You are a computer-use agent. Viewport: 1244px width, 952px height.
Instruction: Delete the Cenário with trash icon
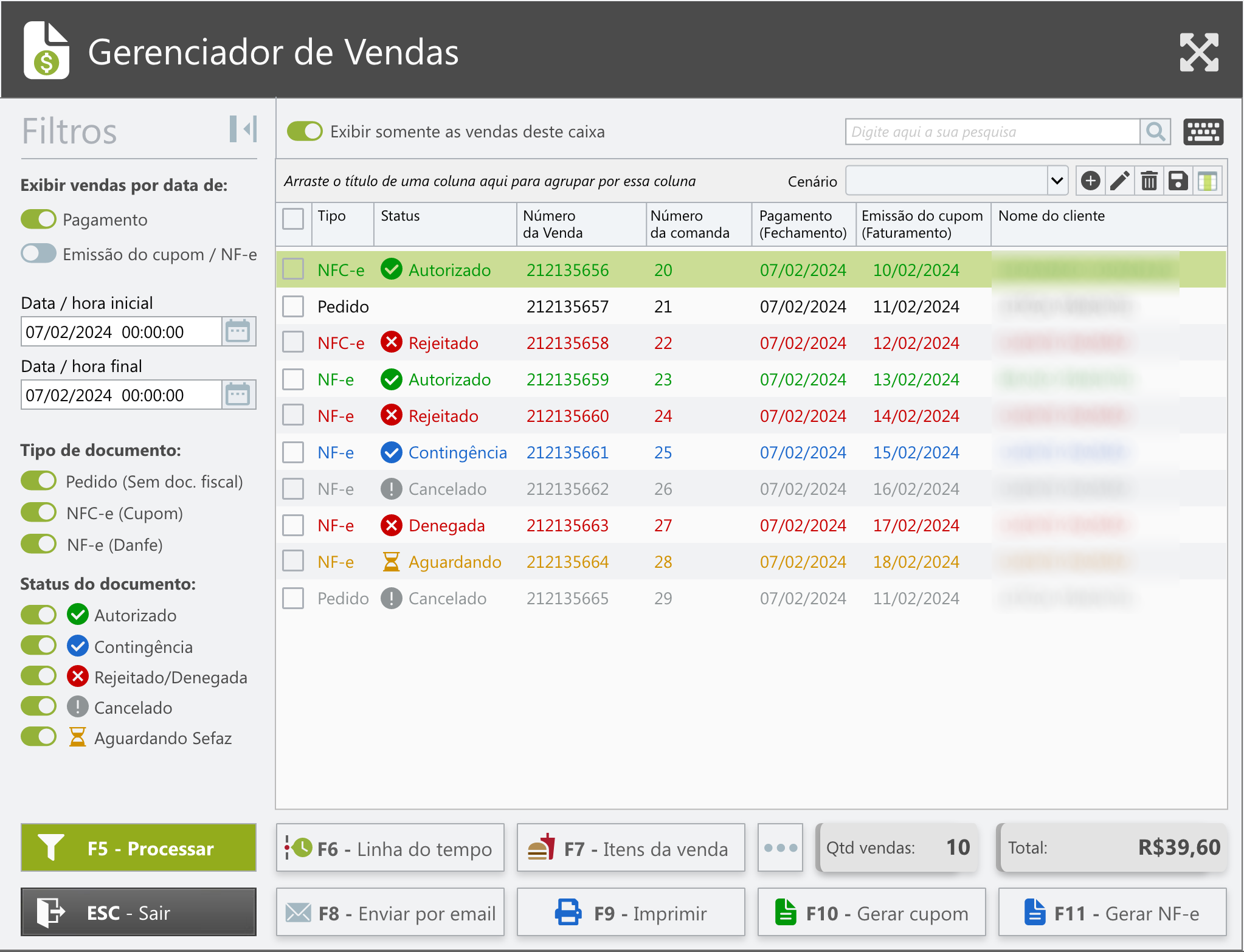(1149, 181)
